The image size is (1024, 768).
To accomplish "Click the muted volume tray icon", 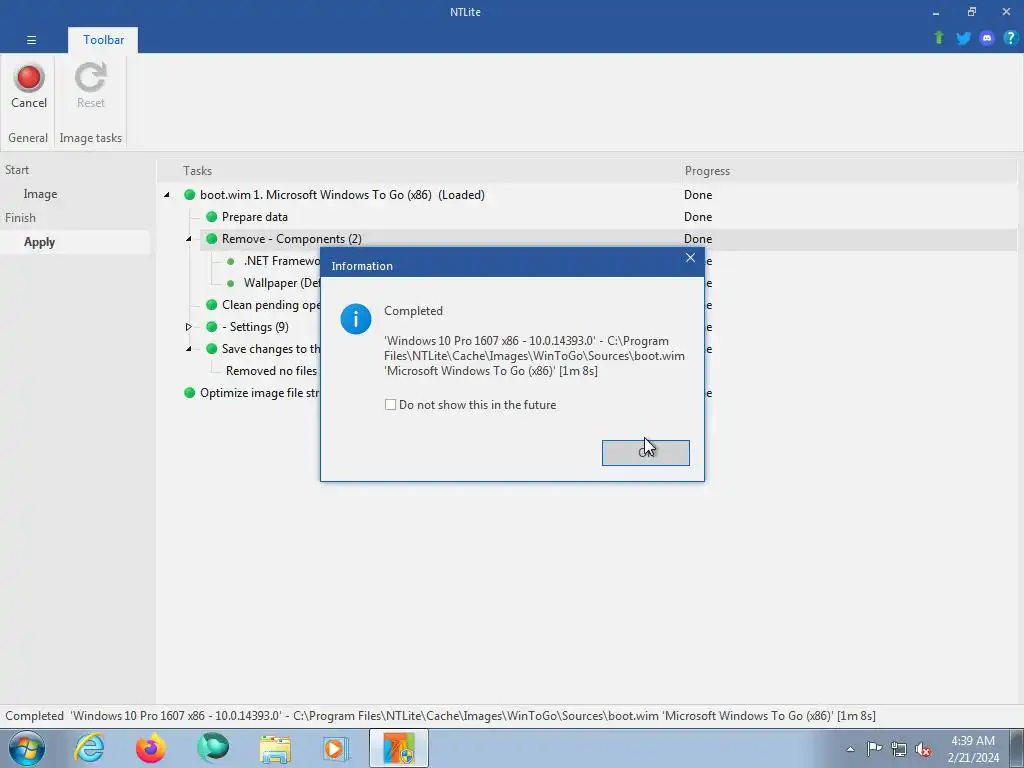I will [923, 749].
